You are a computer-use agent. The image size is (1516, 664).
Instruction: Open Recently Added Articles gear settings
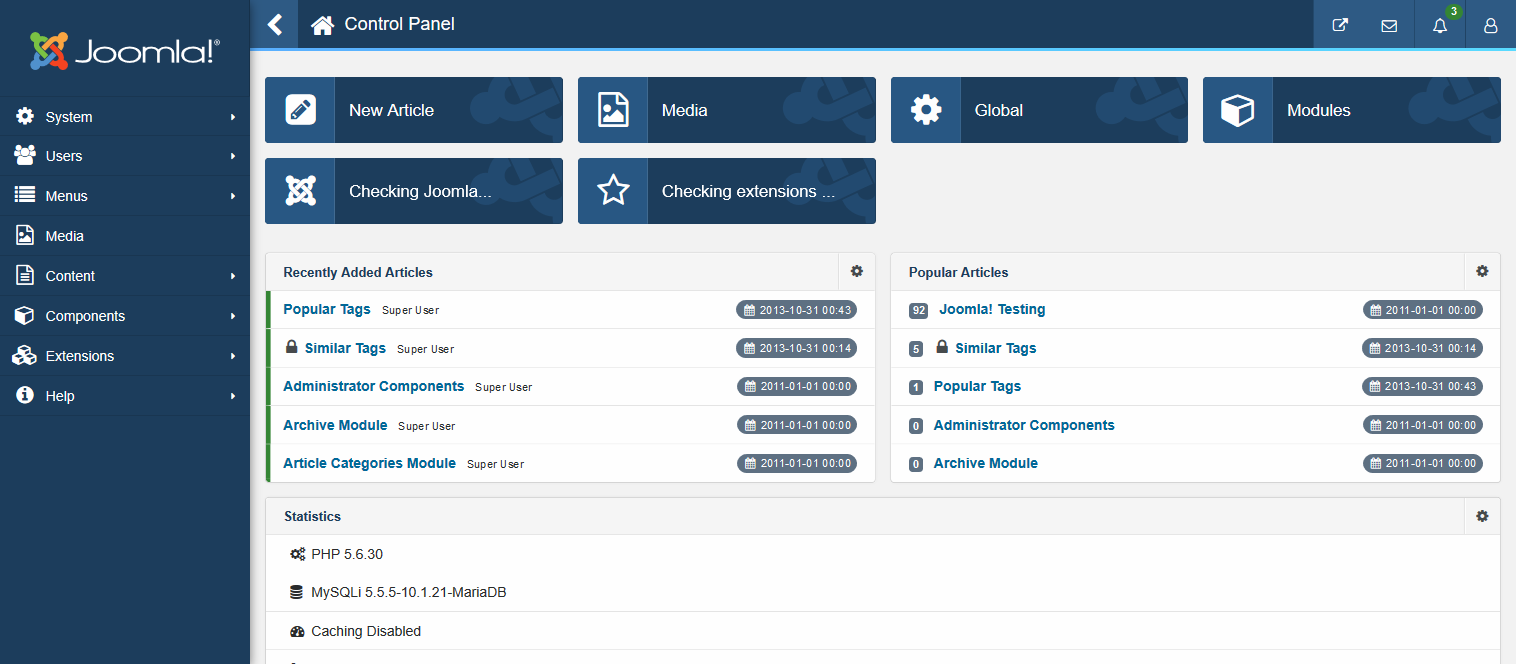point(856,271)
